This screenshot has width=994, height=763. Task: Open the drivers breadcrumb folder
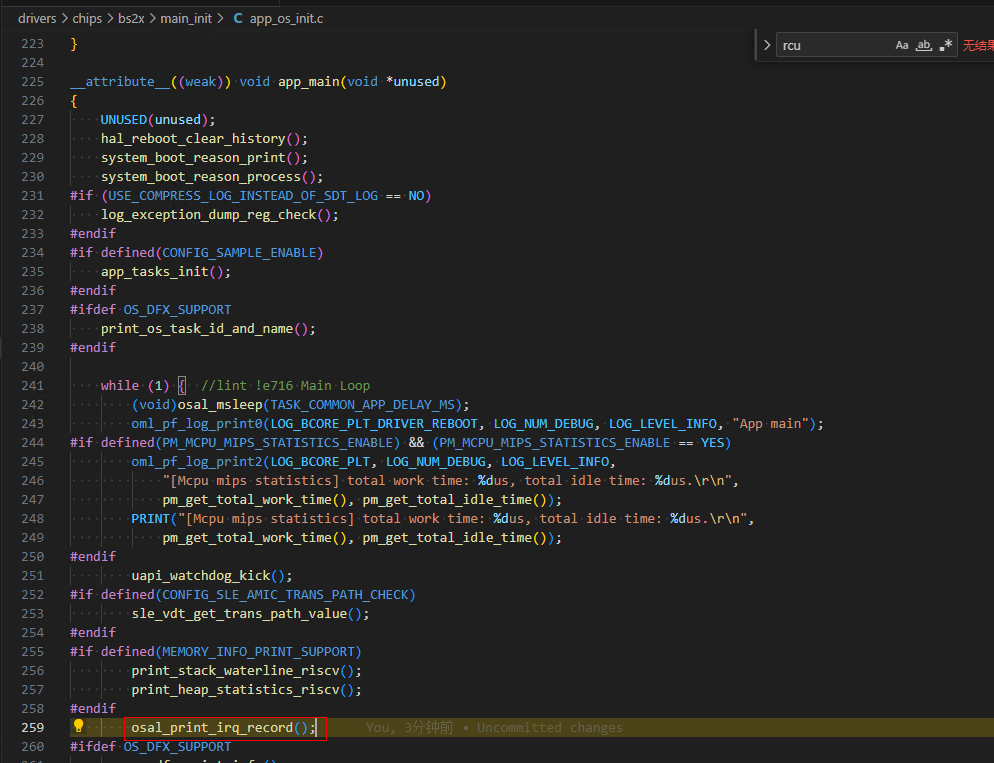(x=37, y=18)
